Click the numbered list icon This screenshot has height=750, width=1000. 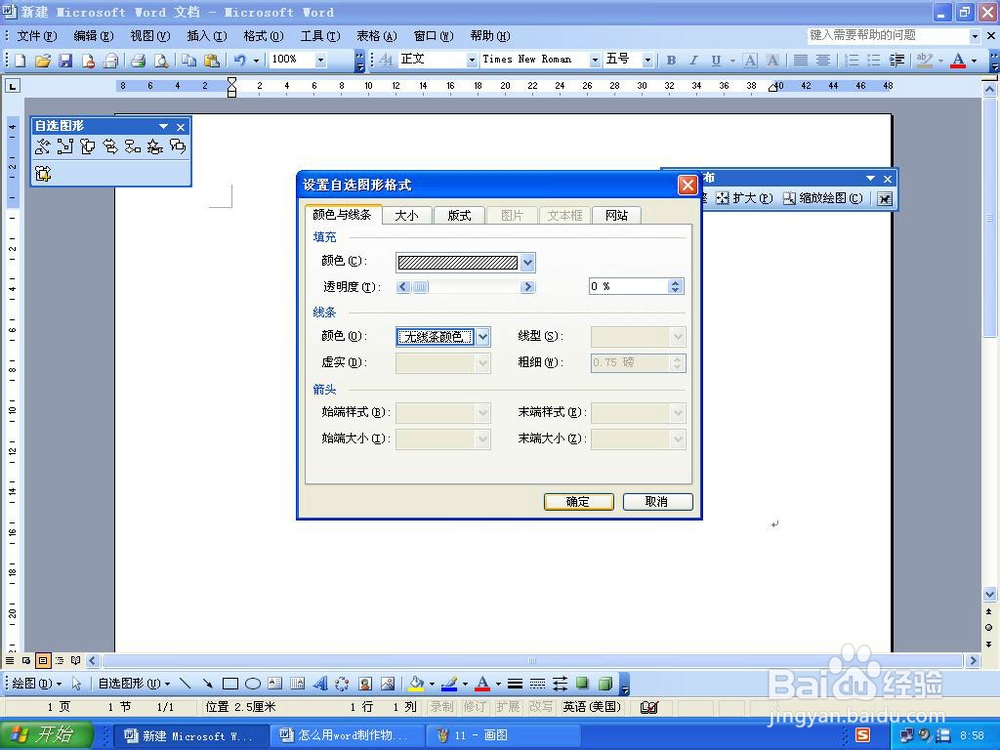(851, 60)
